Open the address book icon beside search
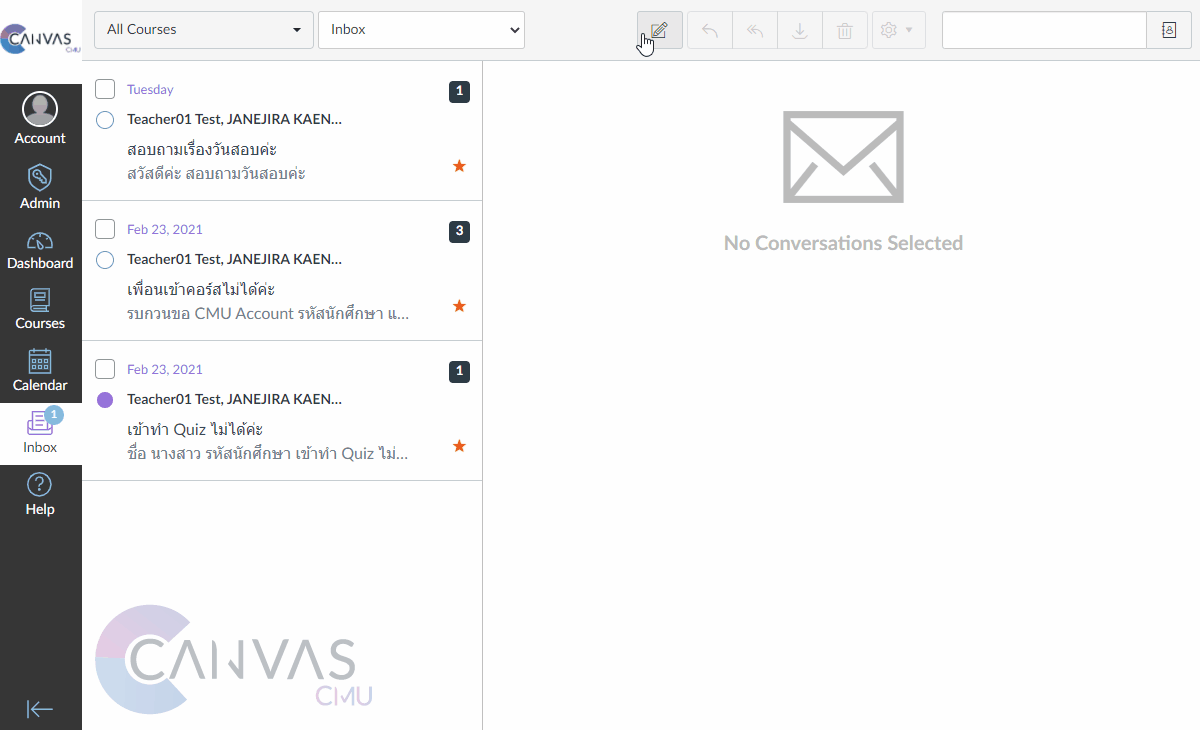The width and height of the screenshot is (1200, 730). tap(1169, 30)
